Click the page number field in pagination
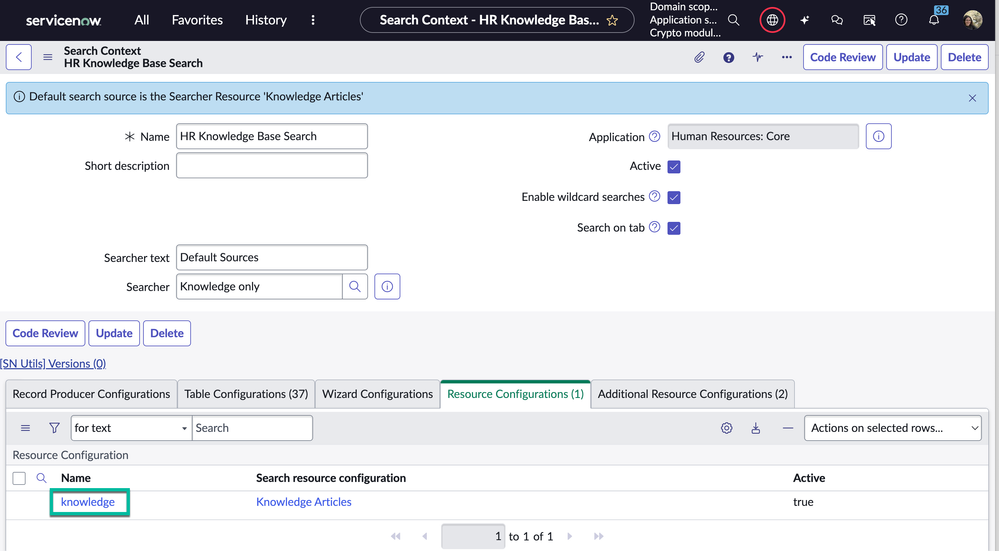The height and width of the screenshot is (551, 999). 473,536
